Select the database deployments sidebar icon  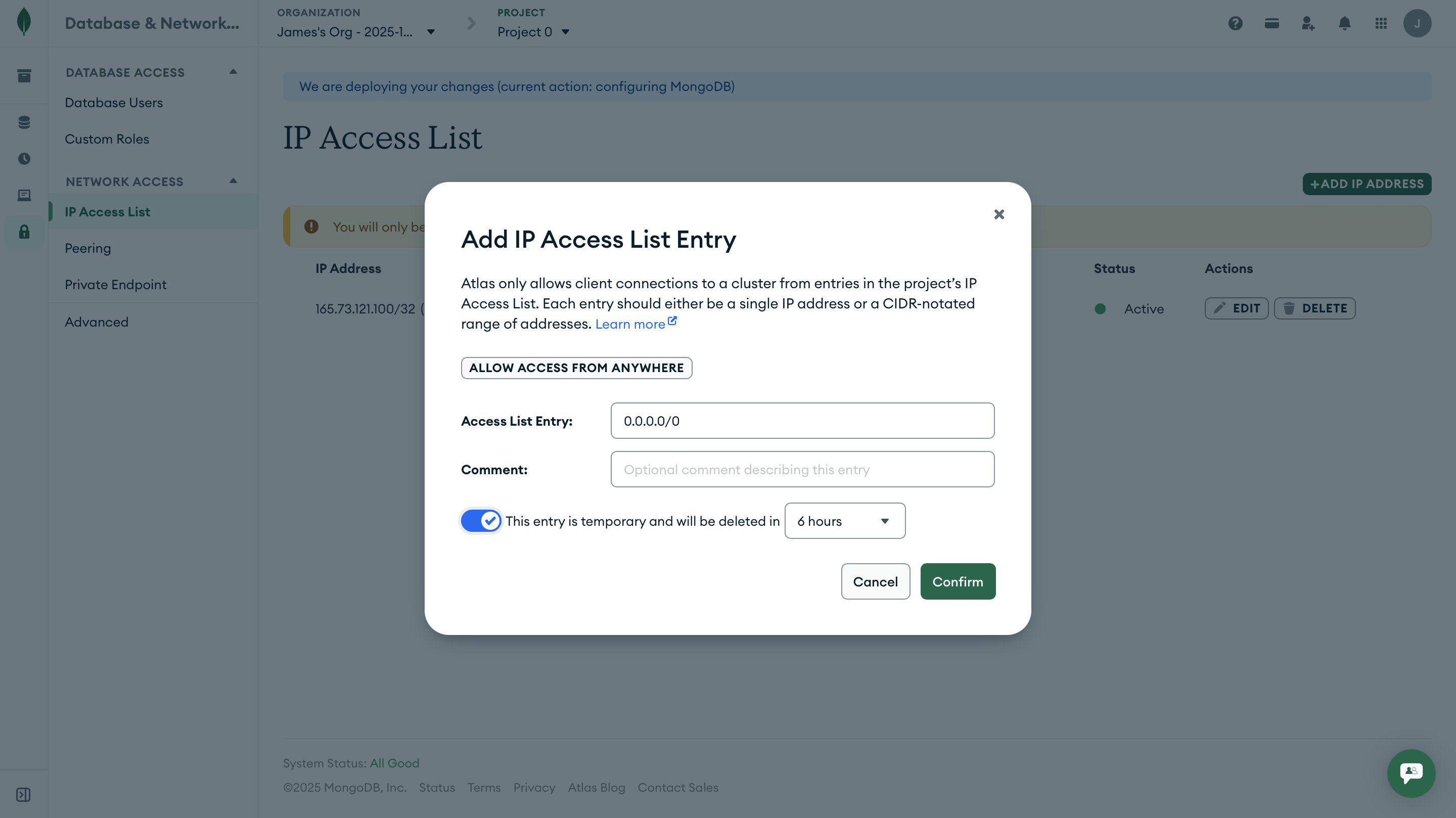24,122
